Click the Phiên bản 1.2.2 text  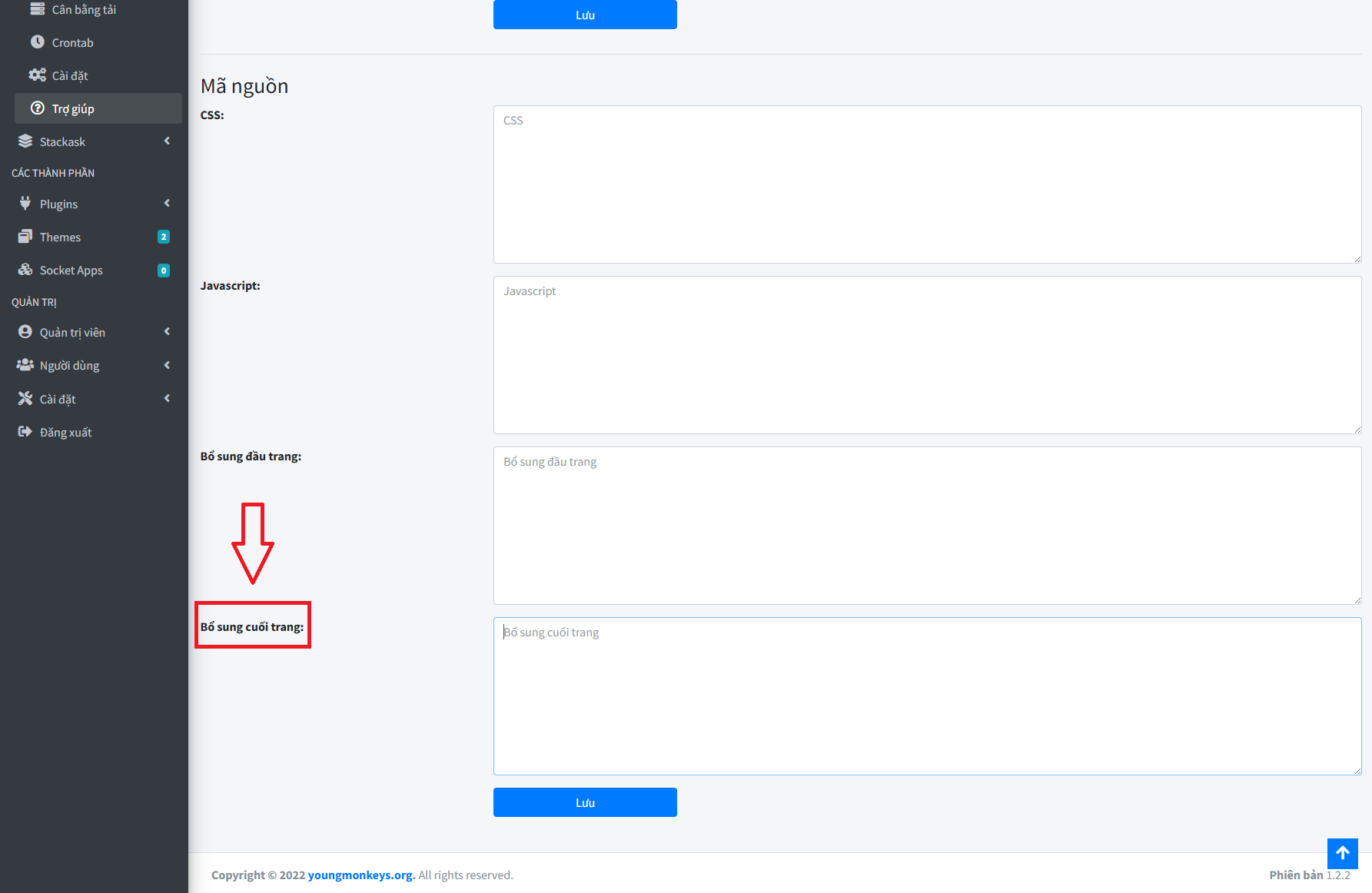coord(1310,875)
